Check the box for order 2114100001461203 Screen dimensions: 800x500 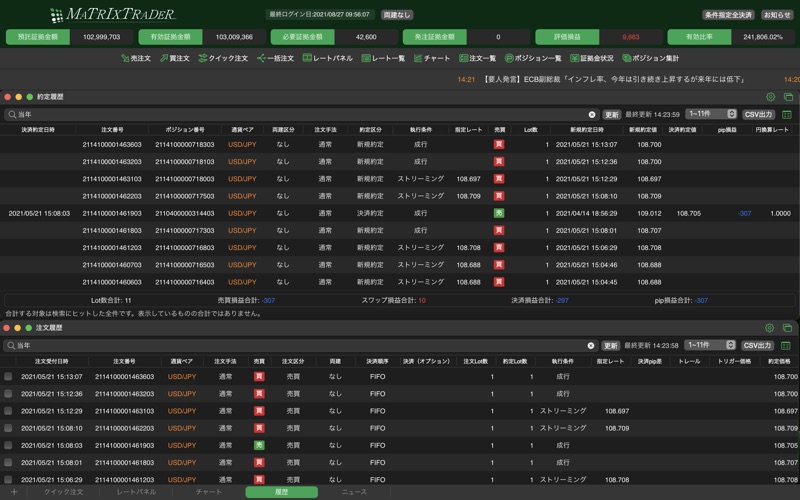click(x=8, y=480)
